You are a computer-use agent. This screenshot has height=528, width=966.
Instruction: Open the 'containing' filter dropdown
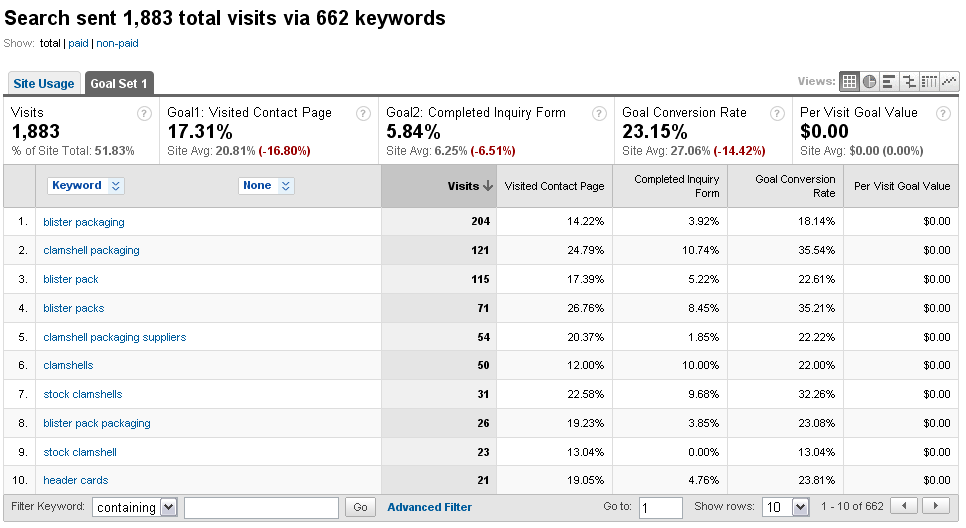tap(135, 507)
